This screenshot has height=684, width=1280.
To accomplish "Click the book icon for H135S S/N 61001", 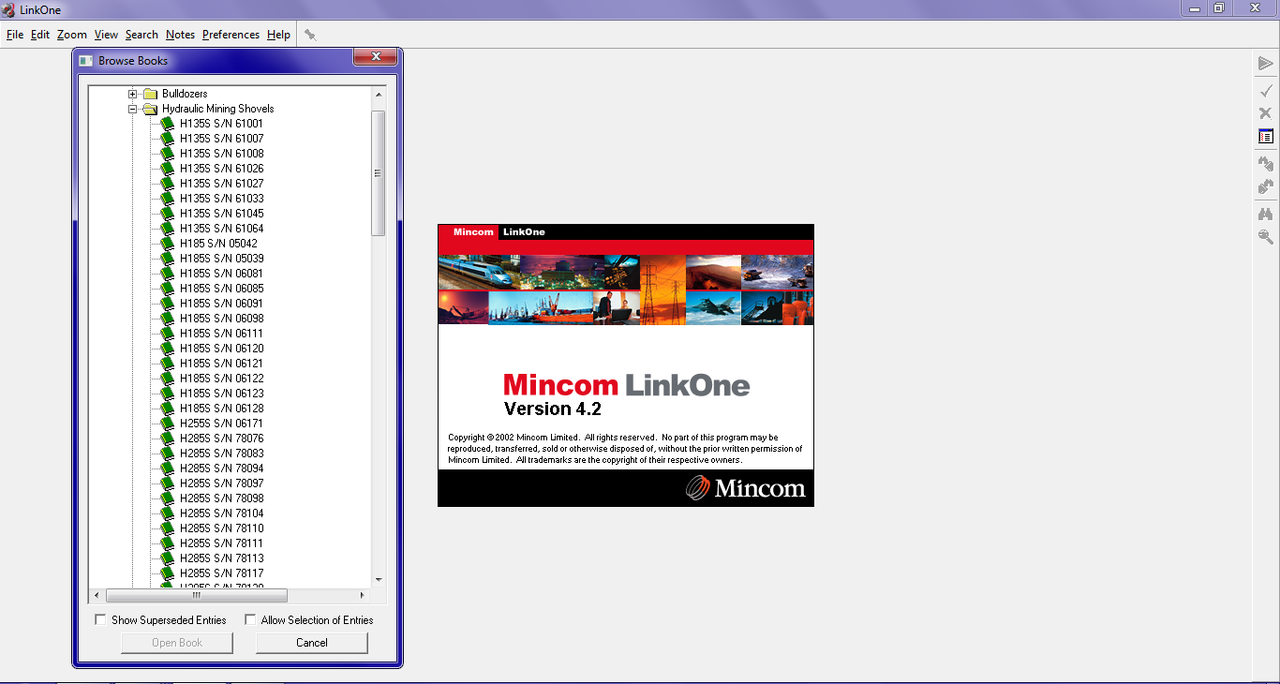I will coord(167,124).
